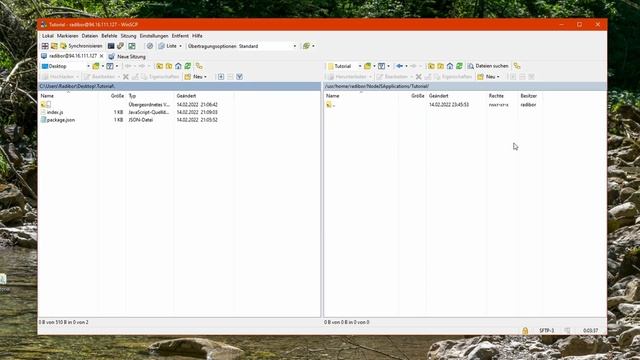640x360 pixels.
Task: Click the remote owner value radibor
Action: coord(528,104)
